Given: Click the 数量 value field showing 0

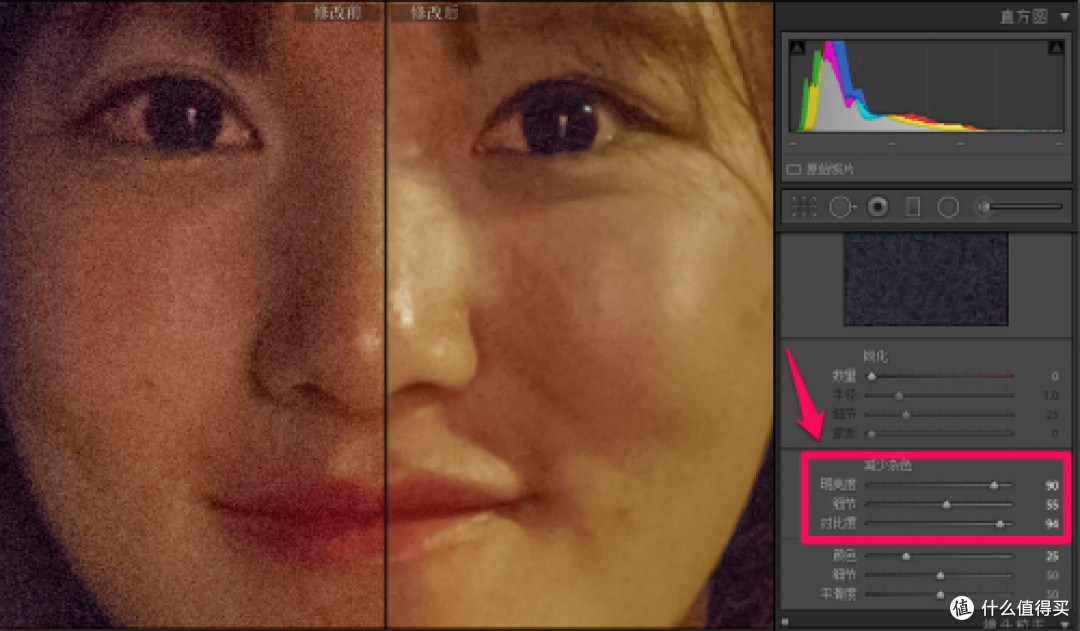Looking at the screenshot, I should 1055,376.
